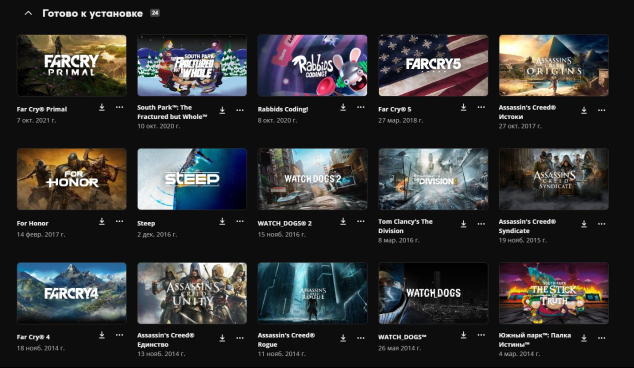Click the Steep game title text

click(x=146, y=223)
